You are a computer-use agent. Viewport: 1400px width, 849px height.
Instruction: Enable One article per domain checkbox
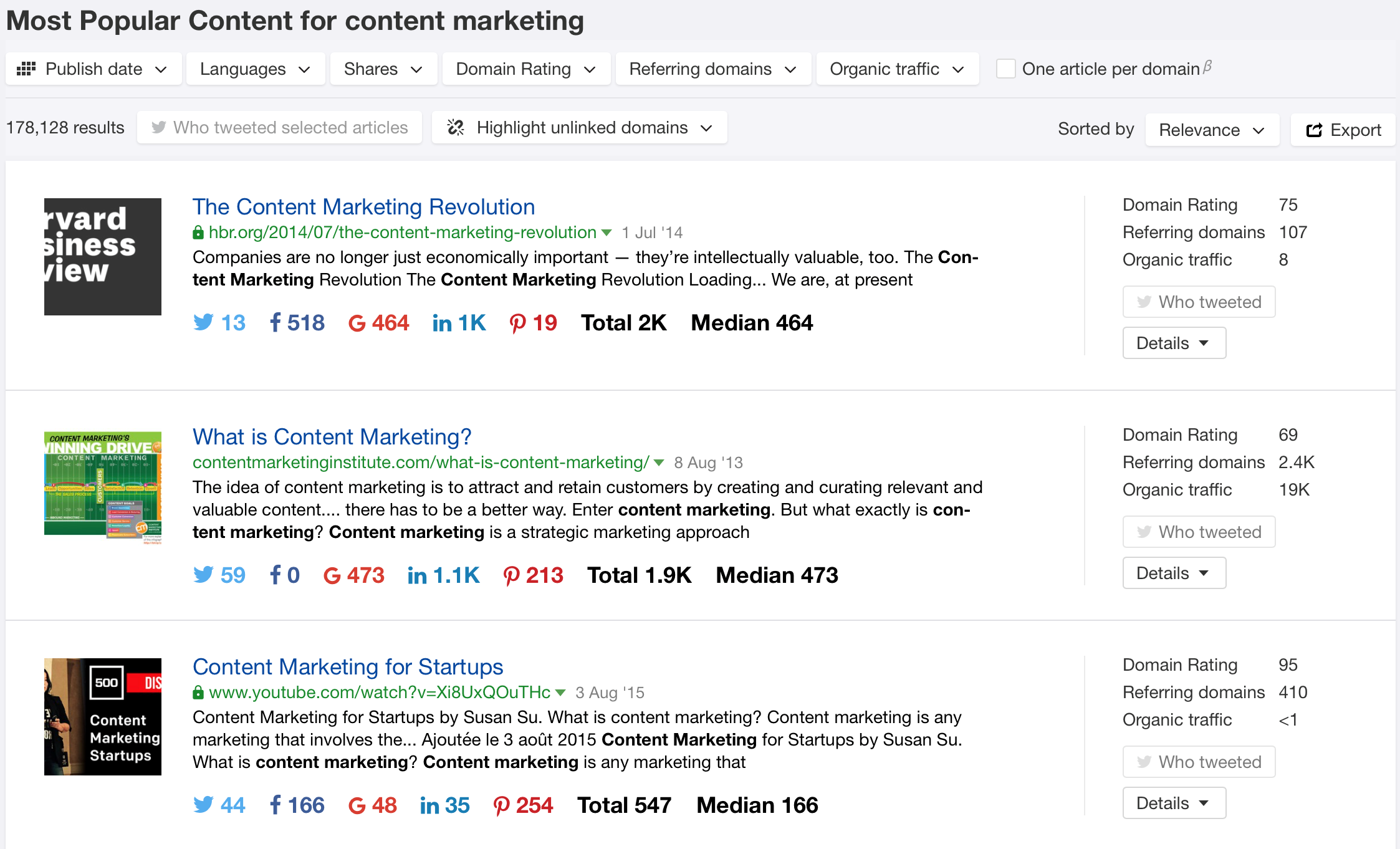1005,69
